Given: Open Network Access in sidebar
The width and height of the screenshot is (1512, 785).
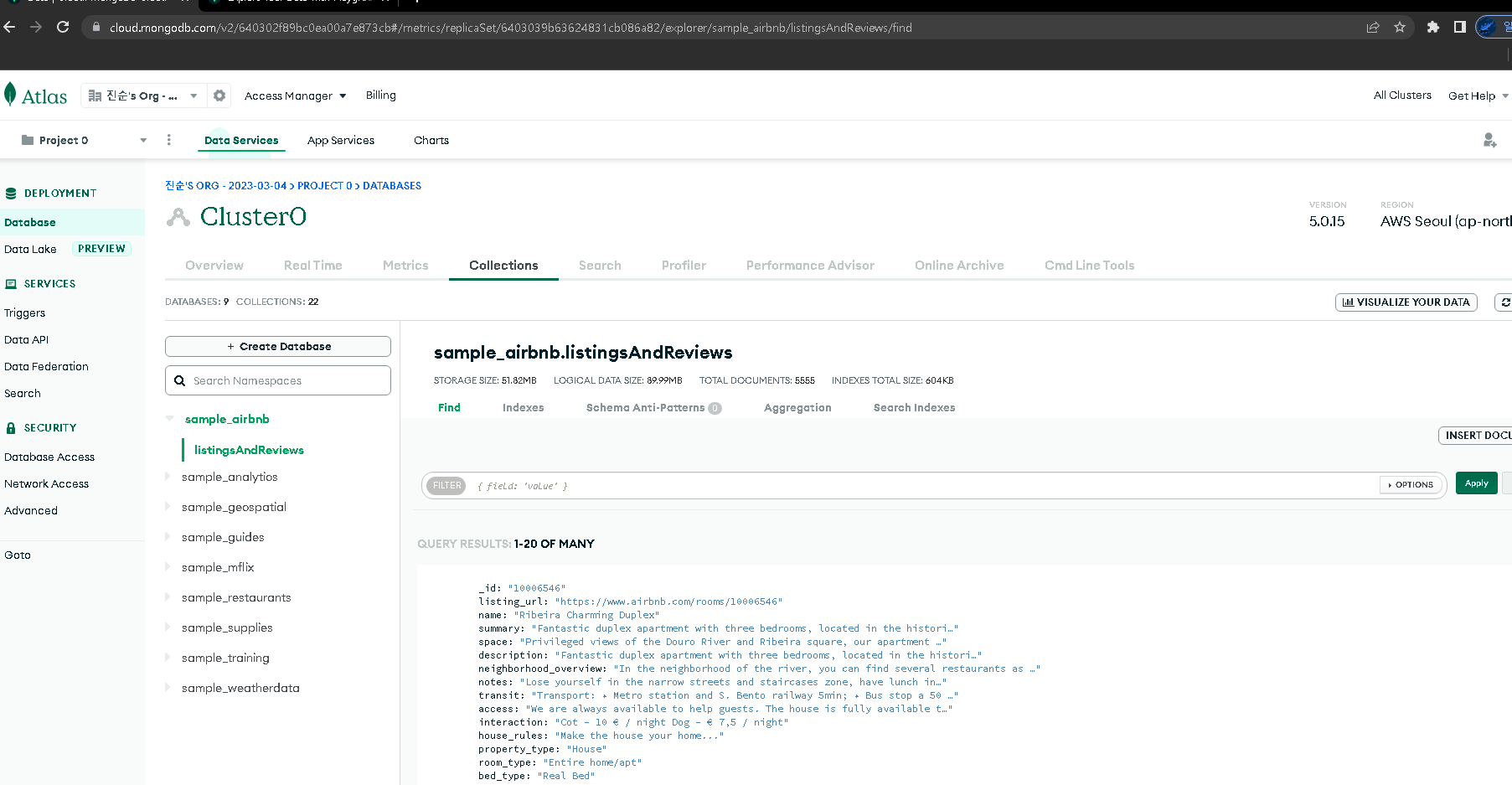Looking at the screenshot, I should pos(46,484).
